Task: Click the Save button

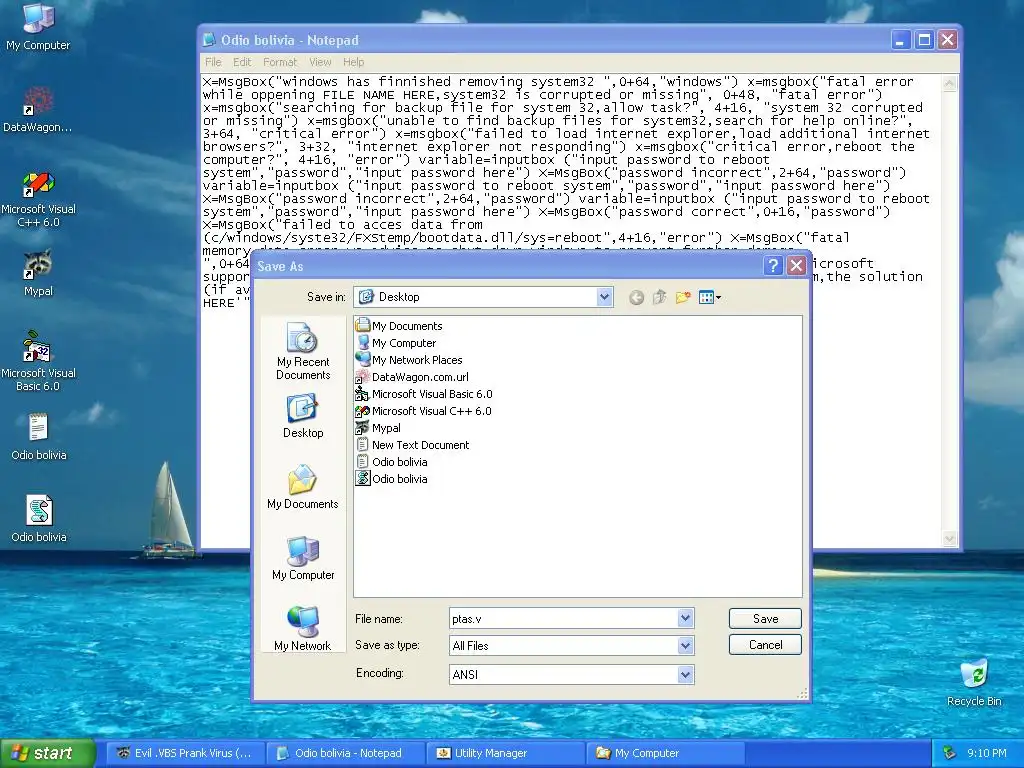Action: coord(765,618)
